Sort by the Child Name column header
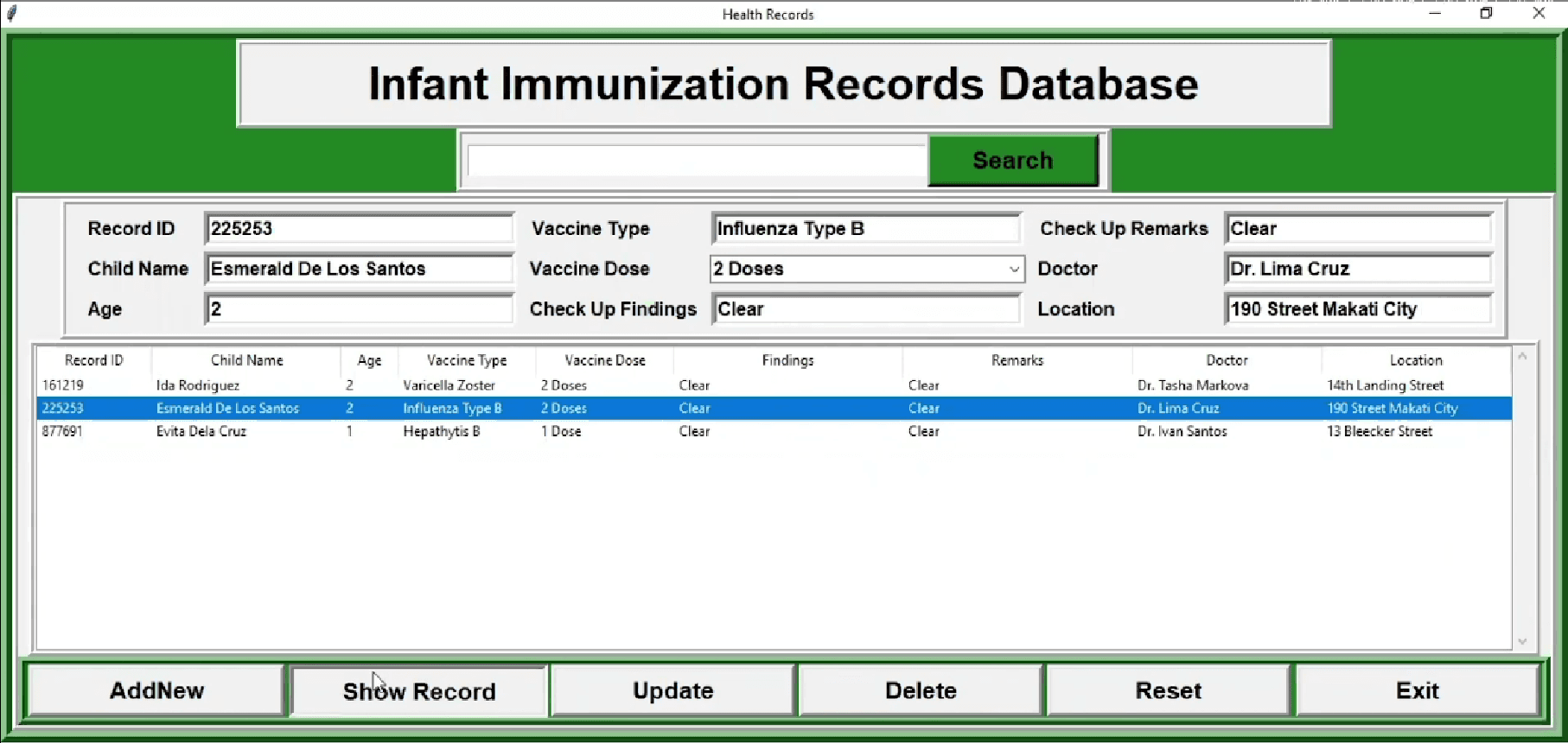Screen dimensions: 1568x743 tap(246, 360)
